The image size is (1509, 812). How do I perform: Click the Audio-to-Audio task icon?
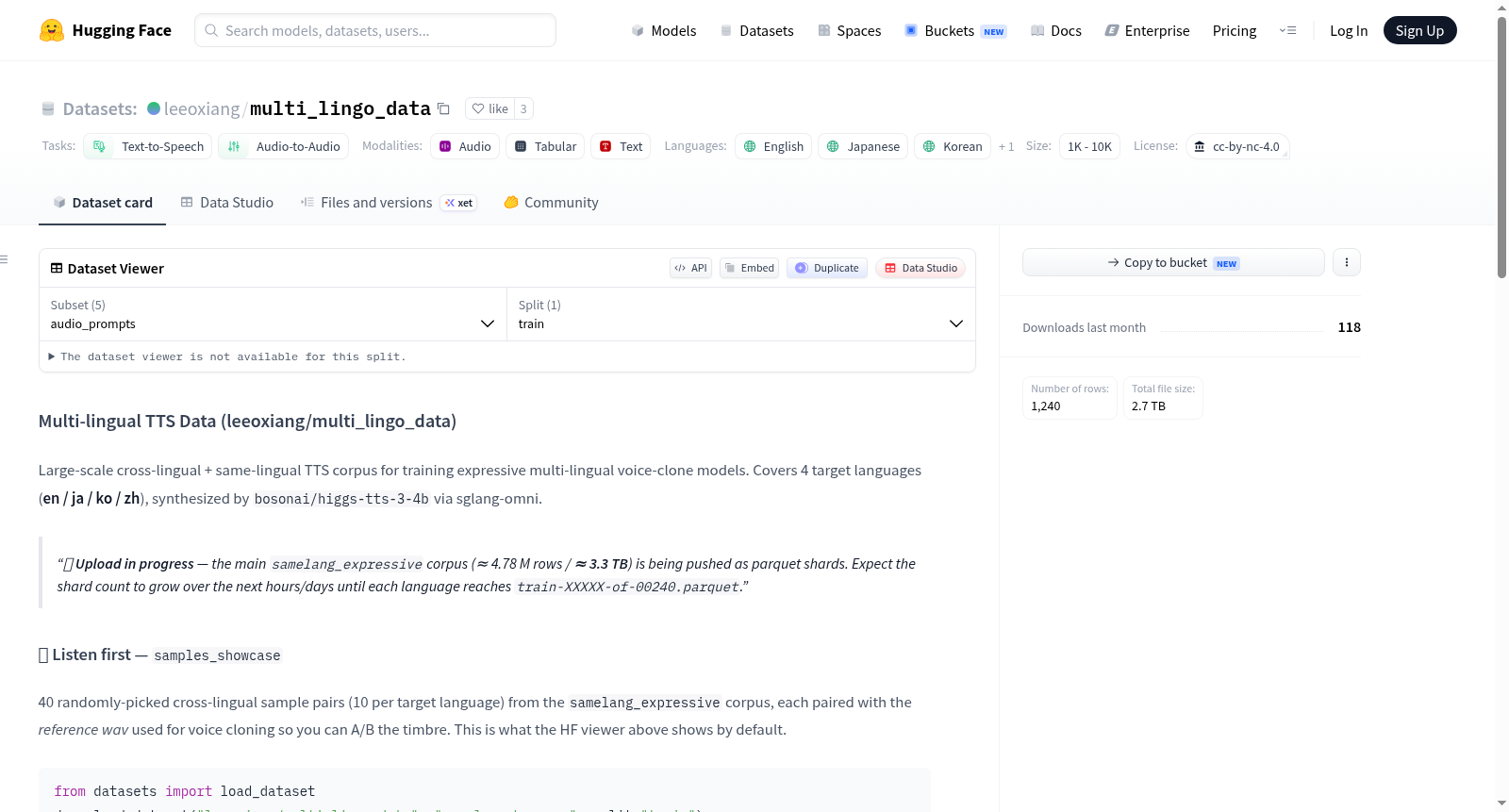point(234,146)
